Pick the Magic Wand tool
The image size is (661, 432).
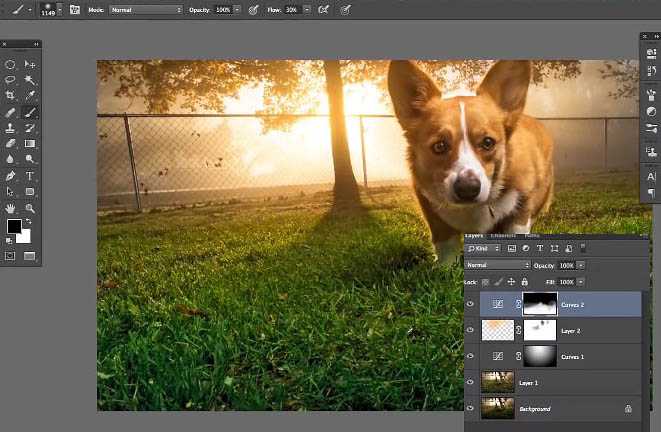tap(30, 80)
